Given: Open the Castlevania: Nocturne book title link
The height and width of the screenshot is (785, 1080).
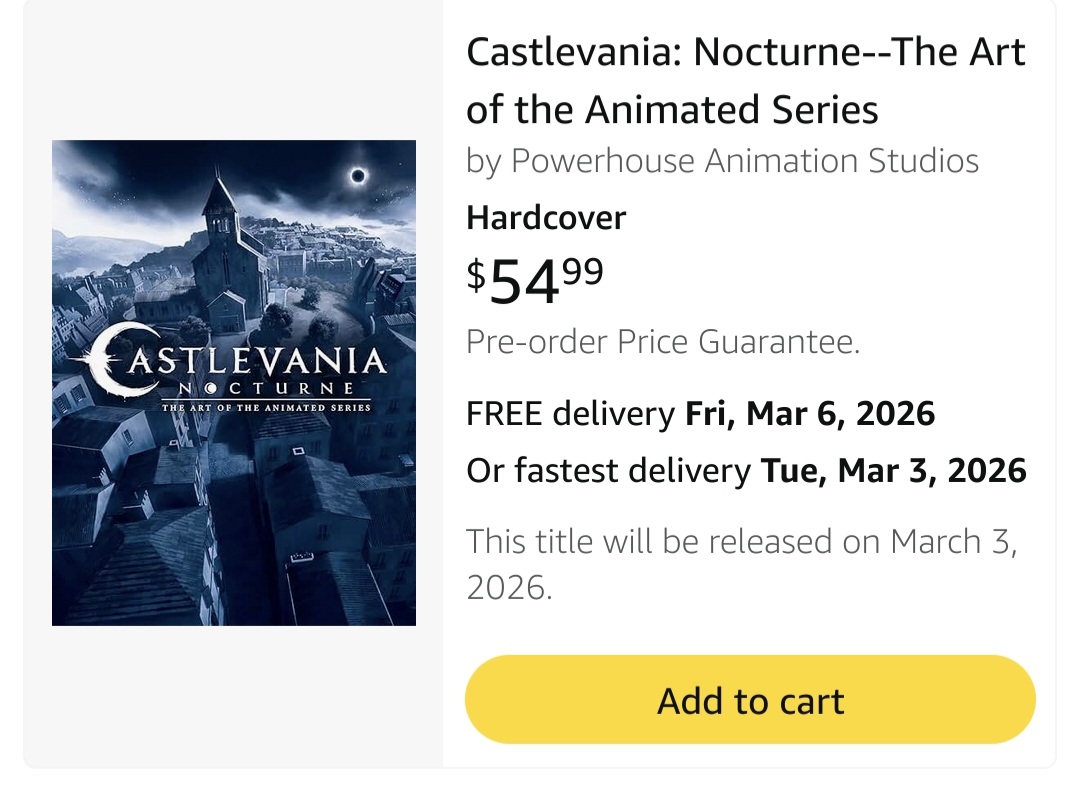Looking at the screenshot, I should [745, 53].
